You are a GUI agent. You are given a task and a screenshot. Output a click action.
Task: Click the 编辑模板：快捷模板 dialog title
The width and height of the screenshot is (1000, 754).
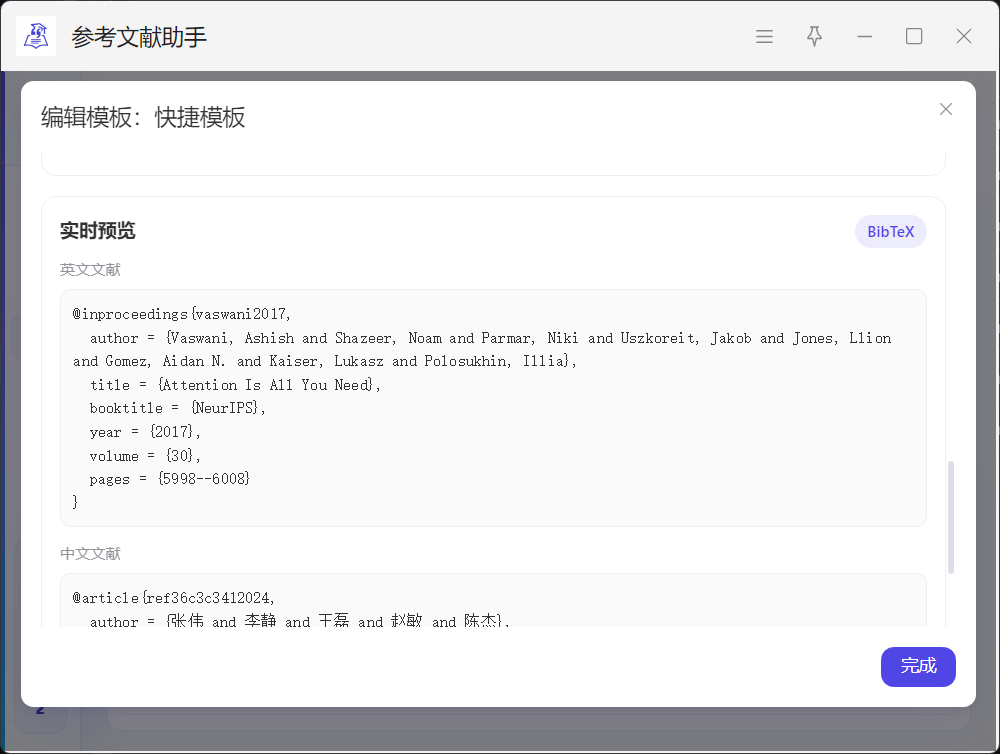tap(143, 118)
